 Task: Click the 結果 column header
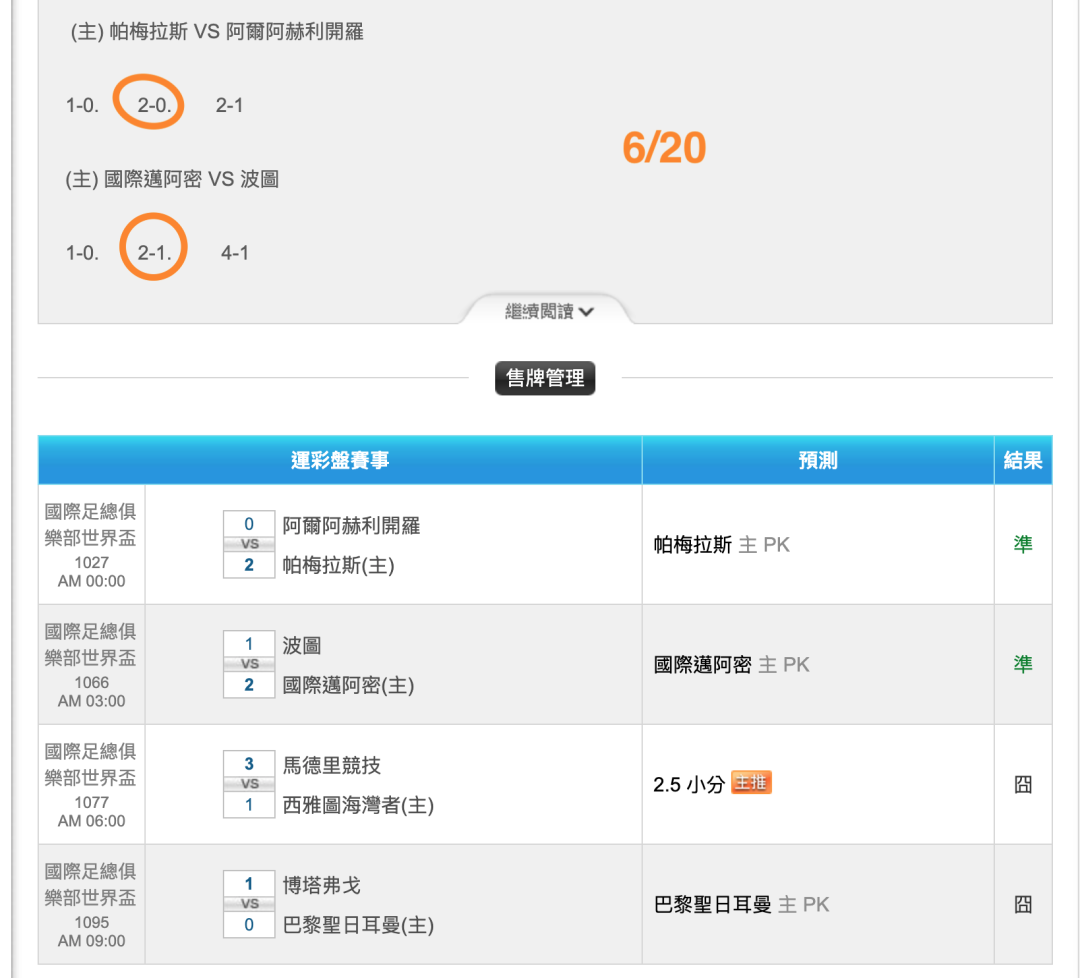pyautogui.click(x=1023, y=460)
